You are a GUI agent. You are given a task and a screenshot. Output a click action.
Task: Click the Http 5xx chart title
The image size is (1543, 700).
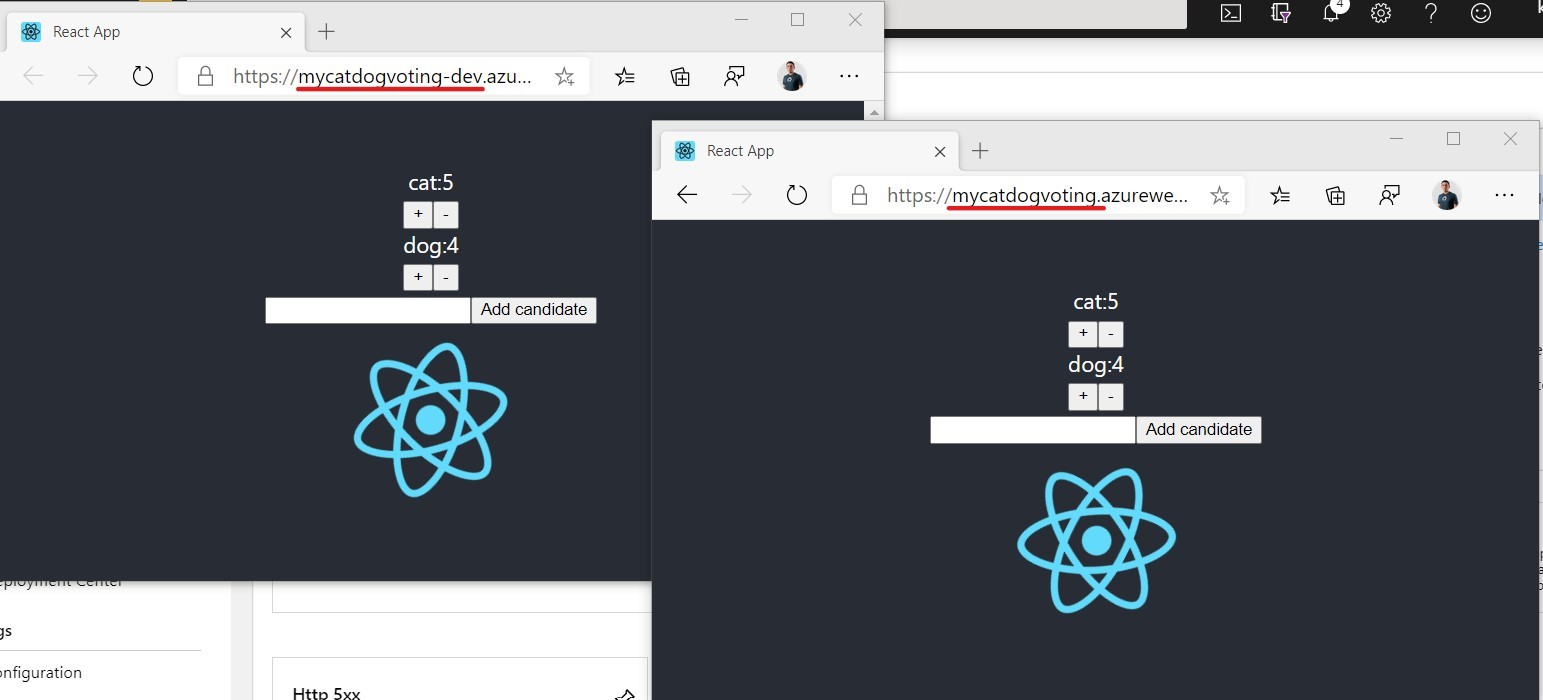tap(326, 693)
